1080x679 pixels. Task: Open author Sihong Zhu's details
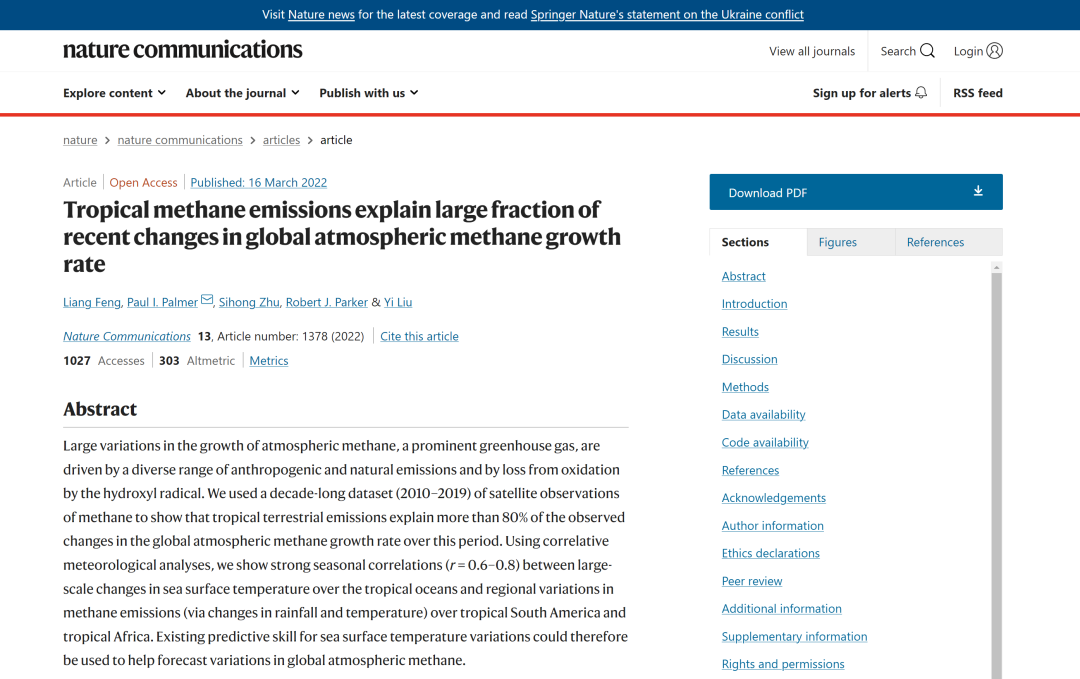249,302
